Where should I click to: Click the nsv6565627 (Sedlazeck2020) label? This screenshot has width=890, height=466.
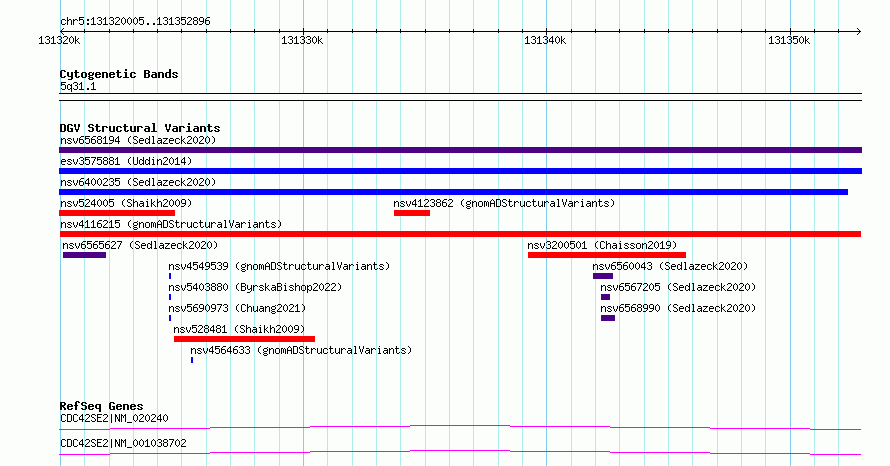point(140,245)
